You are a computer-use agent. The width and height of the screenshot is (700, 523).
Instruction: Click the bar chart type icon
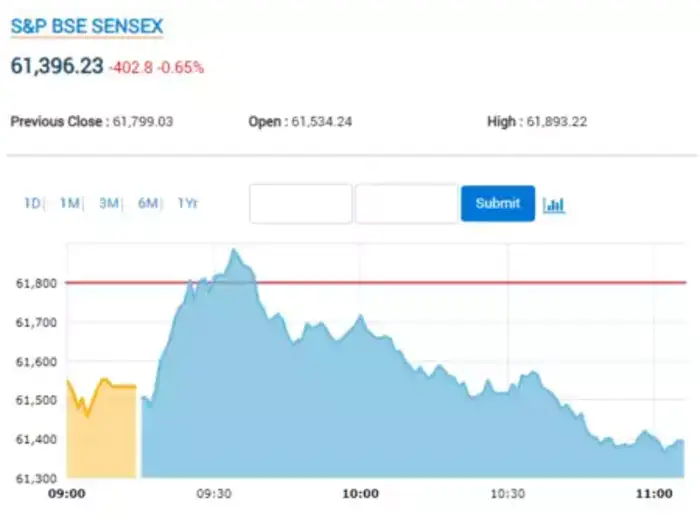[x=554, y=204]
